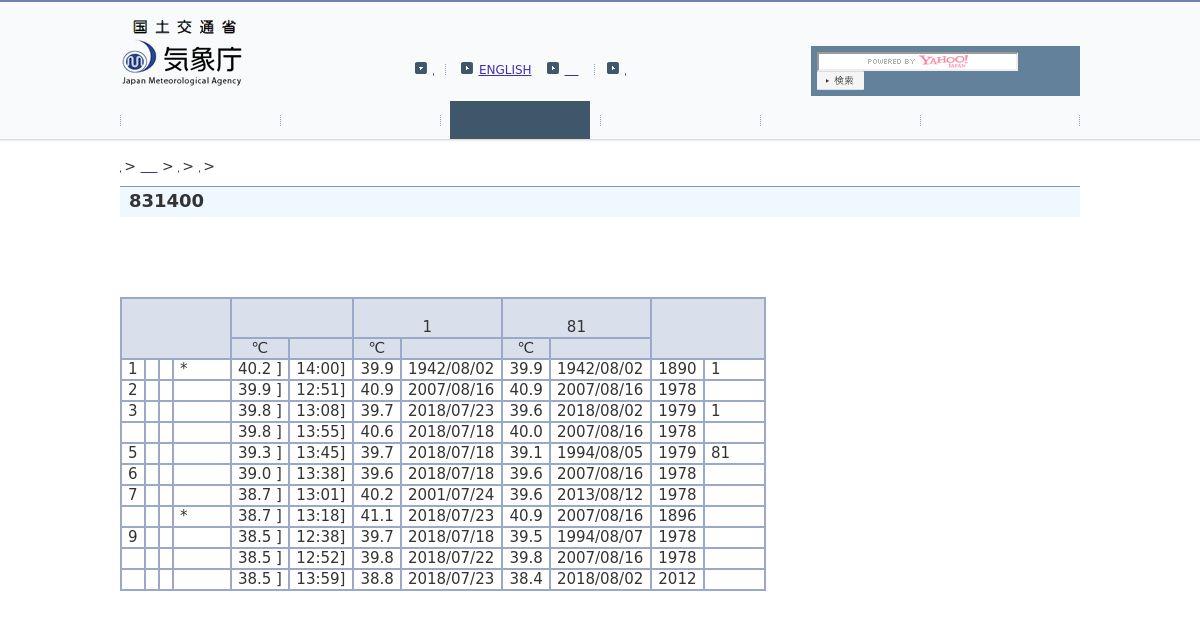Select the 39.3 ] temperature cell
This screenshot has width=1200, height=630.
click(x=260, y=453)
